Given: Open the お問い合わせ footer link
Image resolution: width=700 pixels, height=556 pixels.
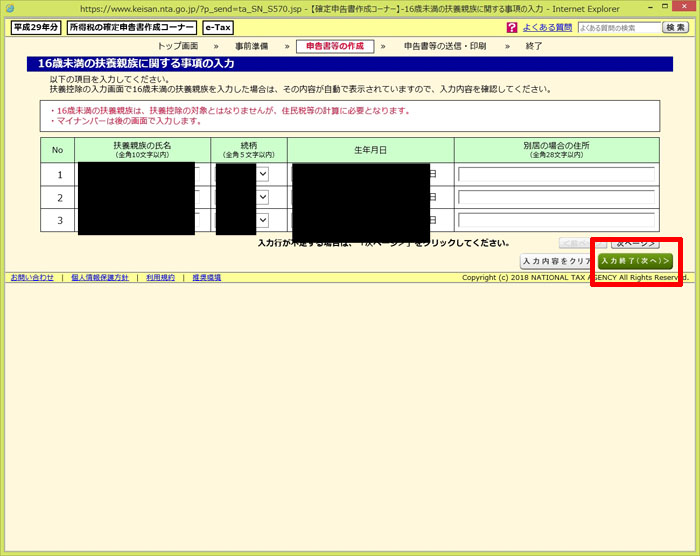Looking at the screenshot, I should pyautogui.click(x=32, y=278).
